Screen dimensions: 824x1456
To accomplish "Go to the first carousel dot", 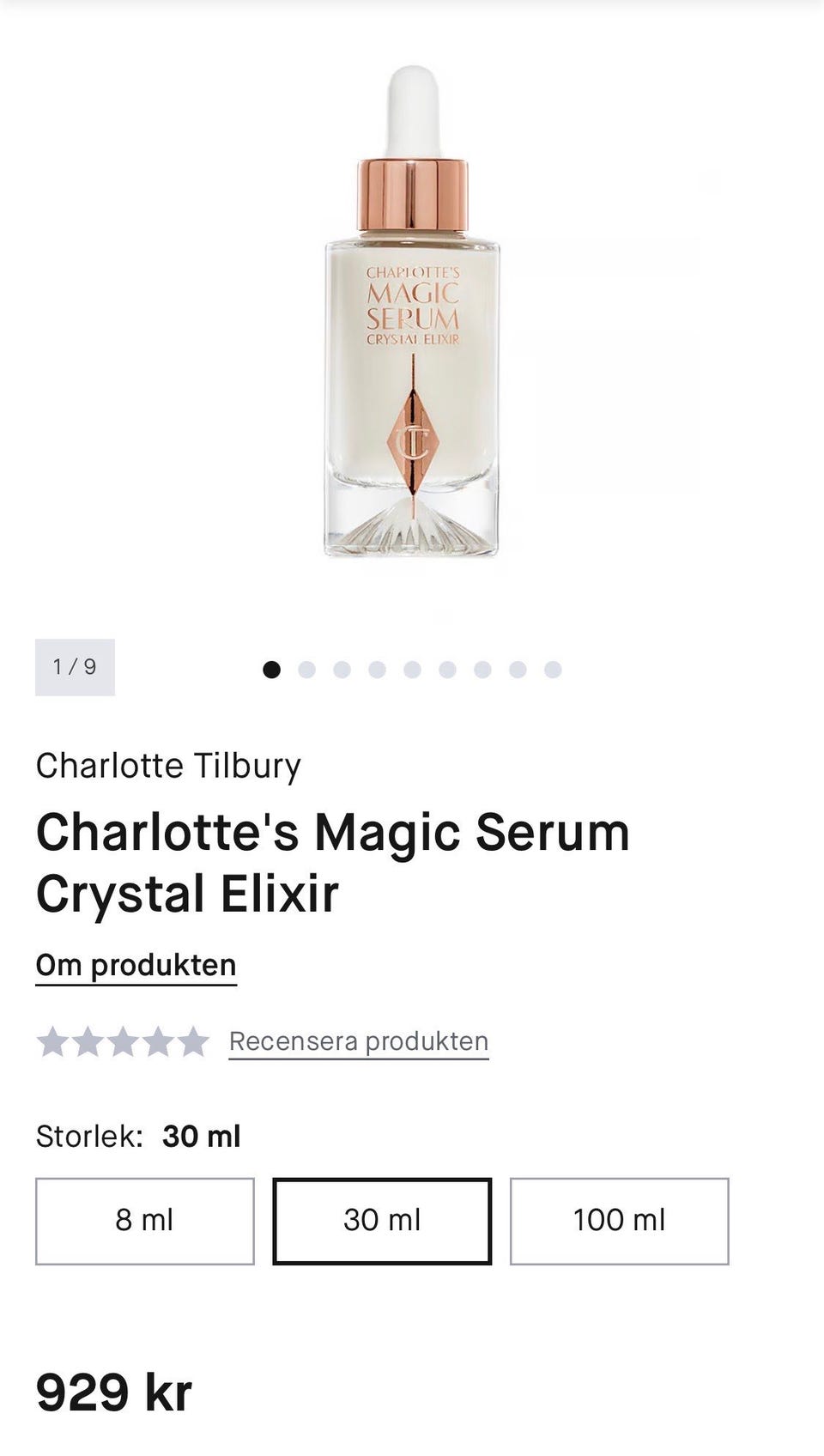I will point(271,670).
